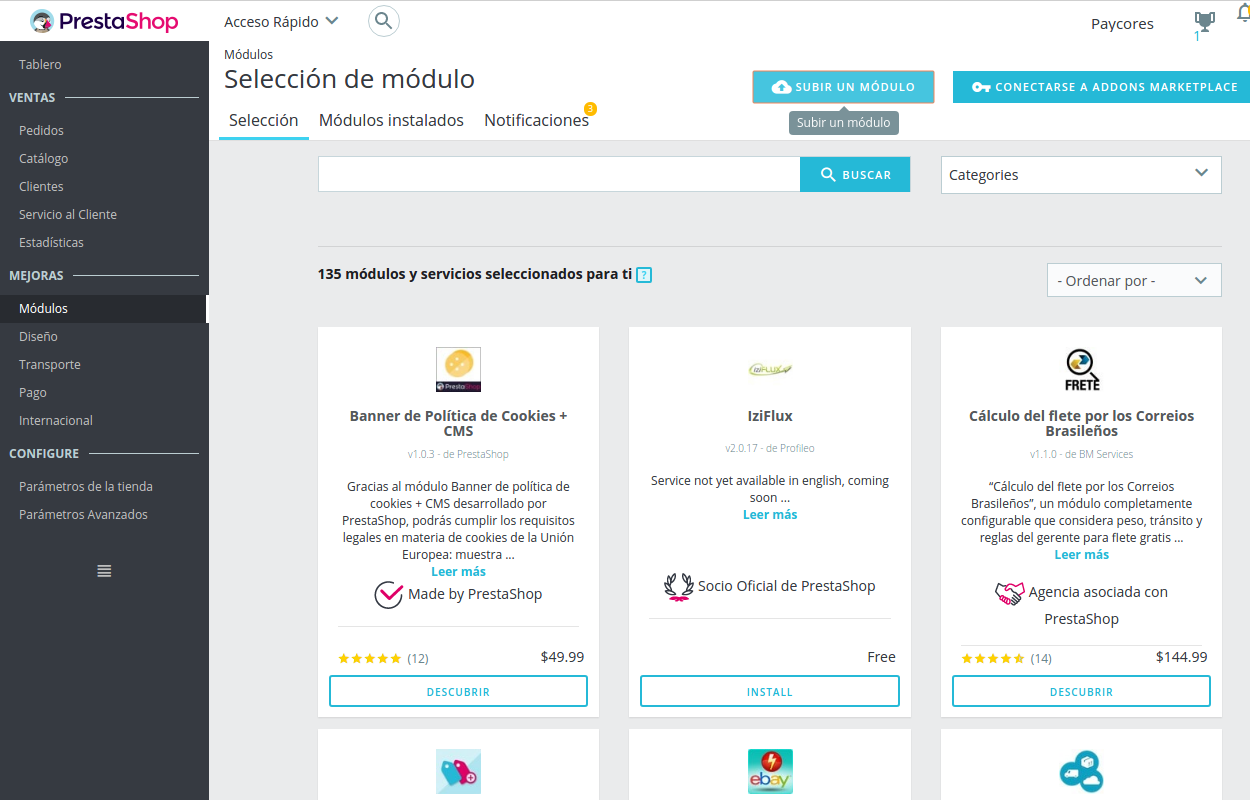Click Leer más on Cálculo del flete module
This screenshot has width=1250, height=800.
[1082, 554]
